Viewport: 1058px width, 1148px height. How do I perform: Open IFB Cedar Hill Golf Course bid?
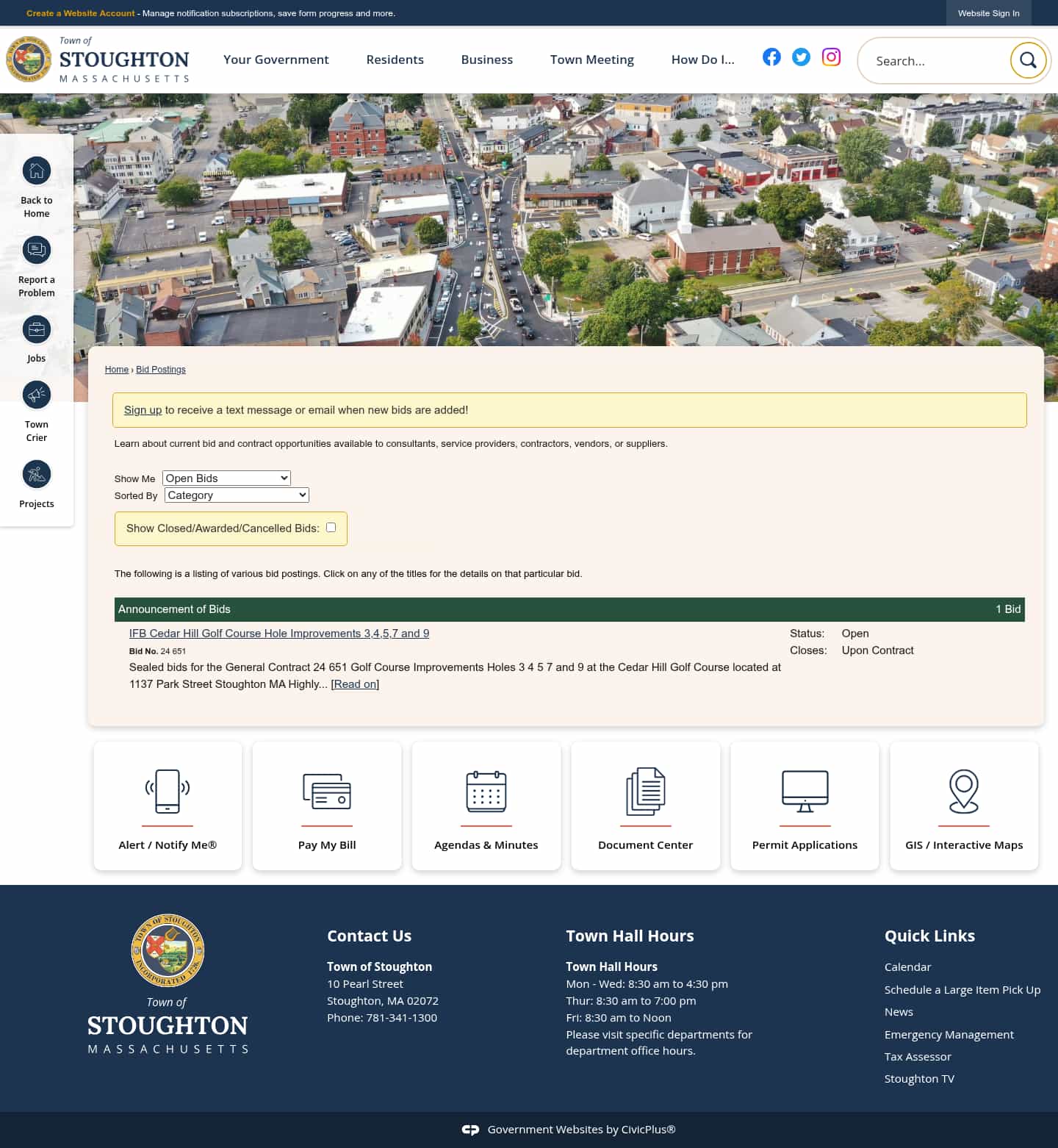279,634
